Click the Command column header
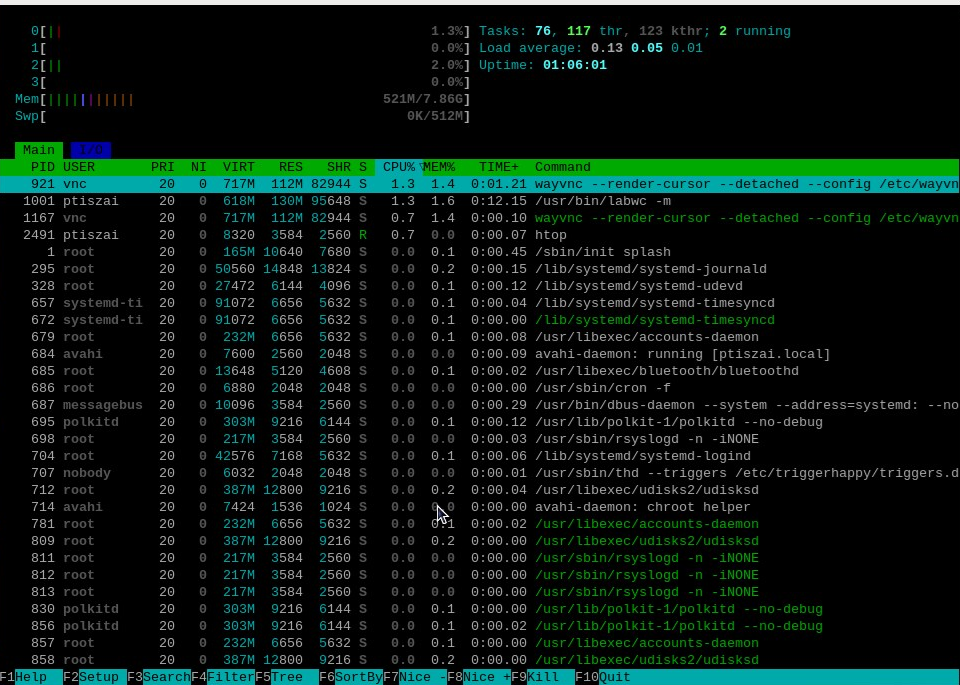The height and width of the screenshot is (685, 960). coord(563,167)
